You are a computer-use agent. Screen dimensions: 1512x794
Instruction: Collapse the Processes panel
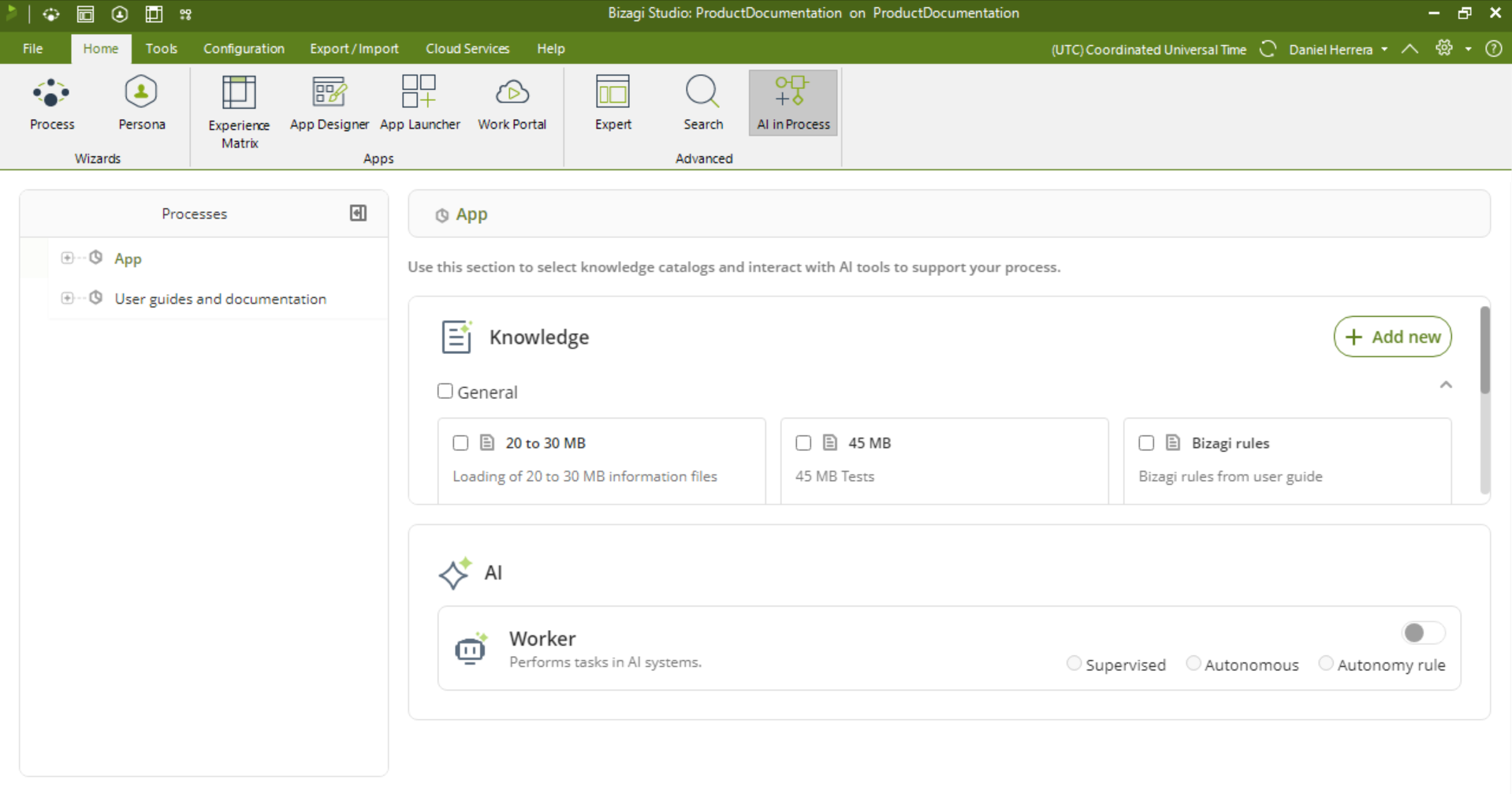pyautogui.click(x=358, y=213)
